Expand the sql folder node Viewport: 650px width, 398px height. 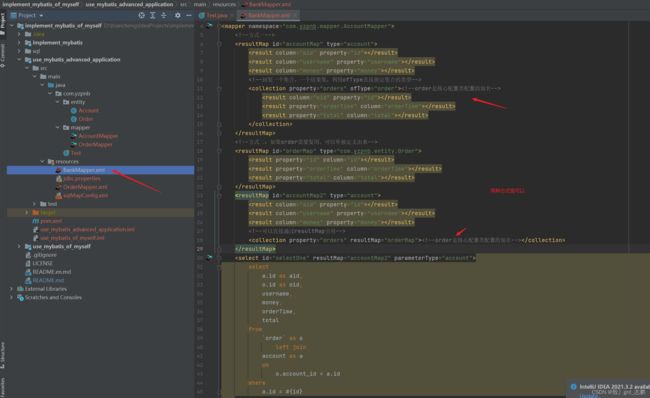click(x=19, y=51)
